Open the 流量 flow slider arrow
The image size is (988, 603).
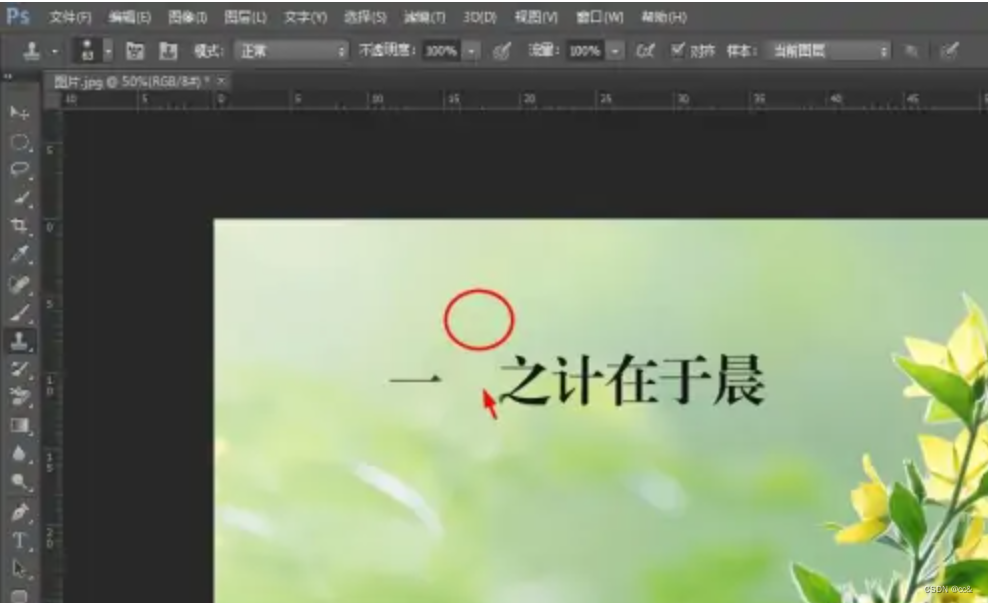point(616,51)
